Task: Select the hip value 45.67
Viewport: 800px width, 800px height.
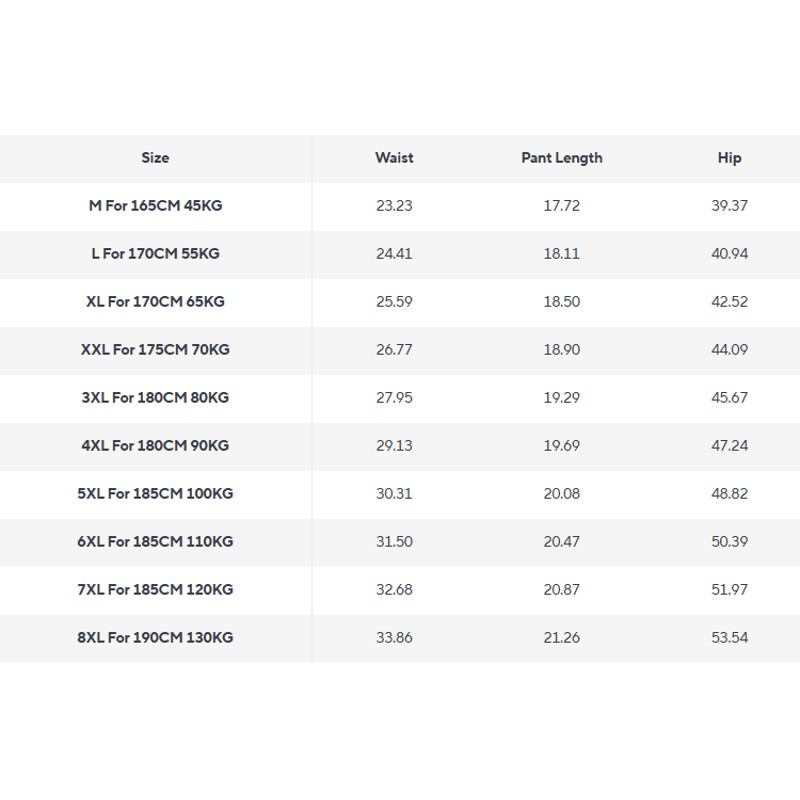Action: [x=729, y=398]
